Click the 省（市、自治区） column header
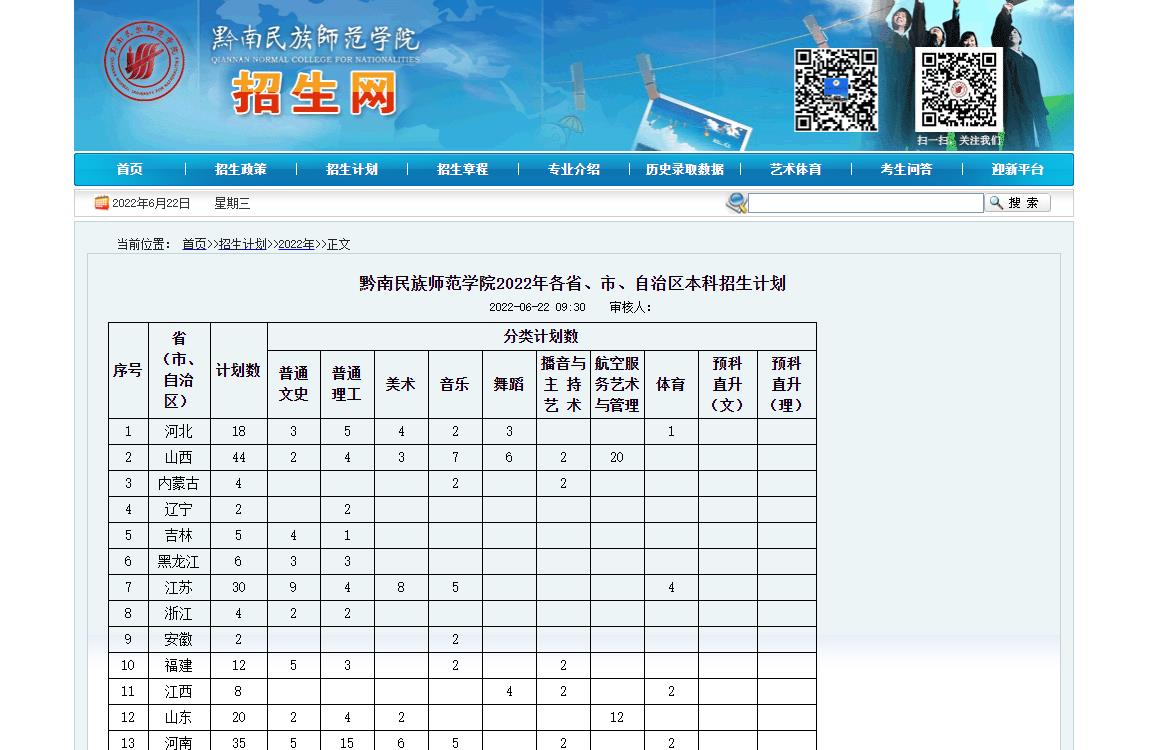The height and width of the screenshot is (750, 1150). [x=179, y=370]
